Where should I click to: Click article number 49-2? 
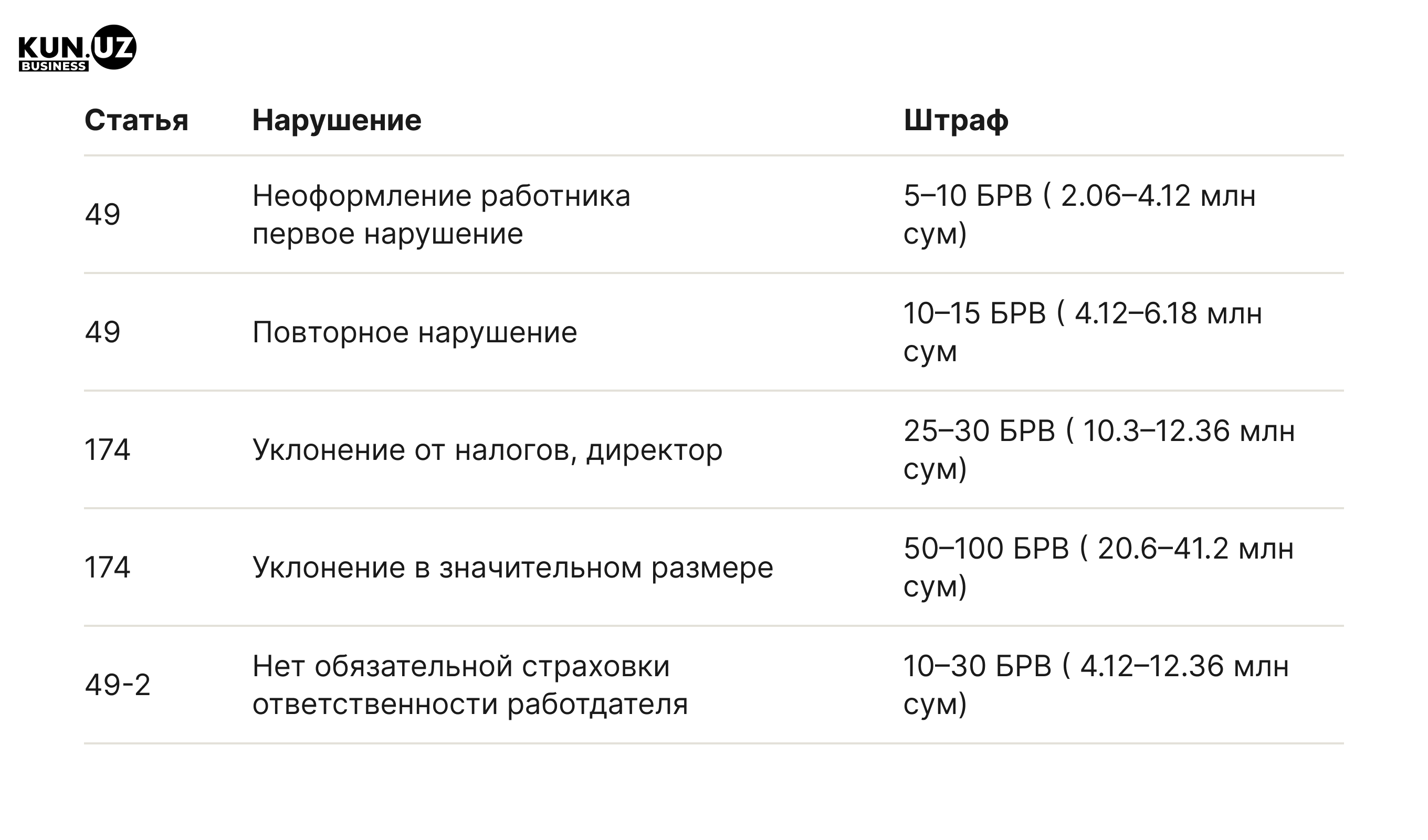117,685
